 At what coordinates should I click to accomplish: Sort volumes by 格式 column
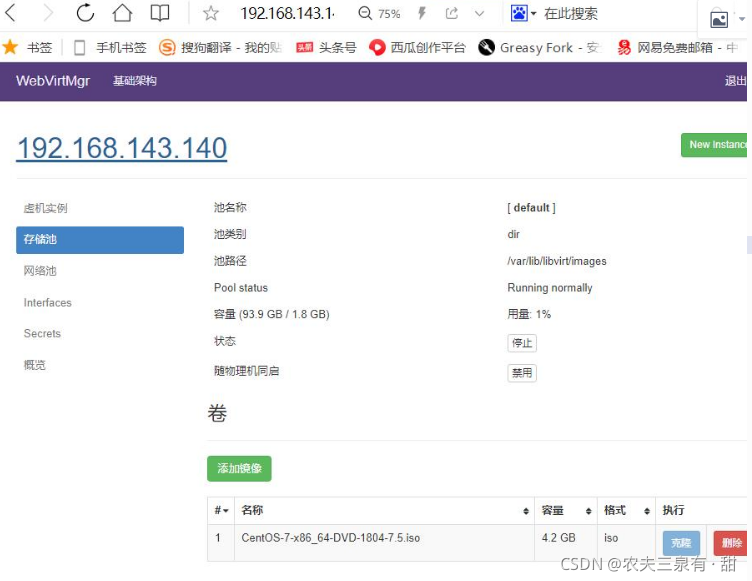626,510
